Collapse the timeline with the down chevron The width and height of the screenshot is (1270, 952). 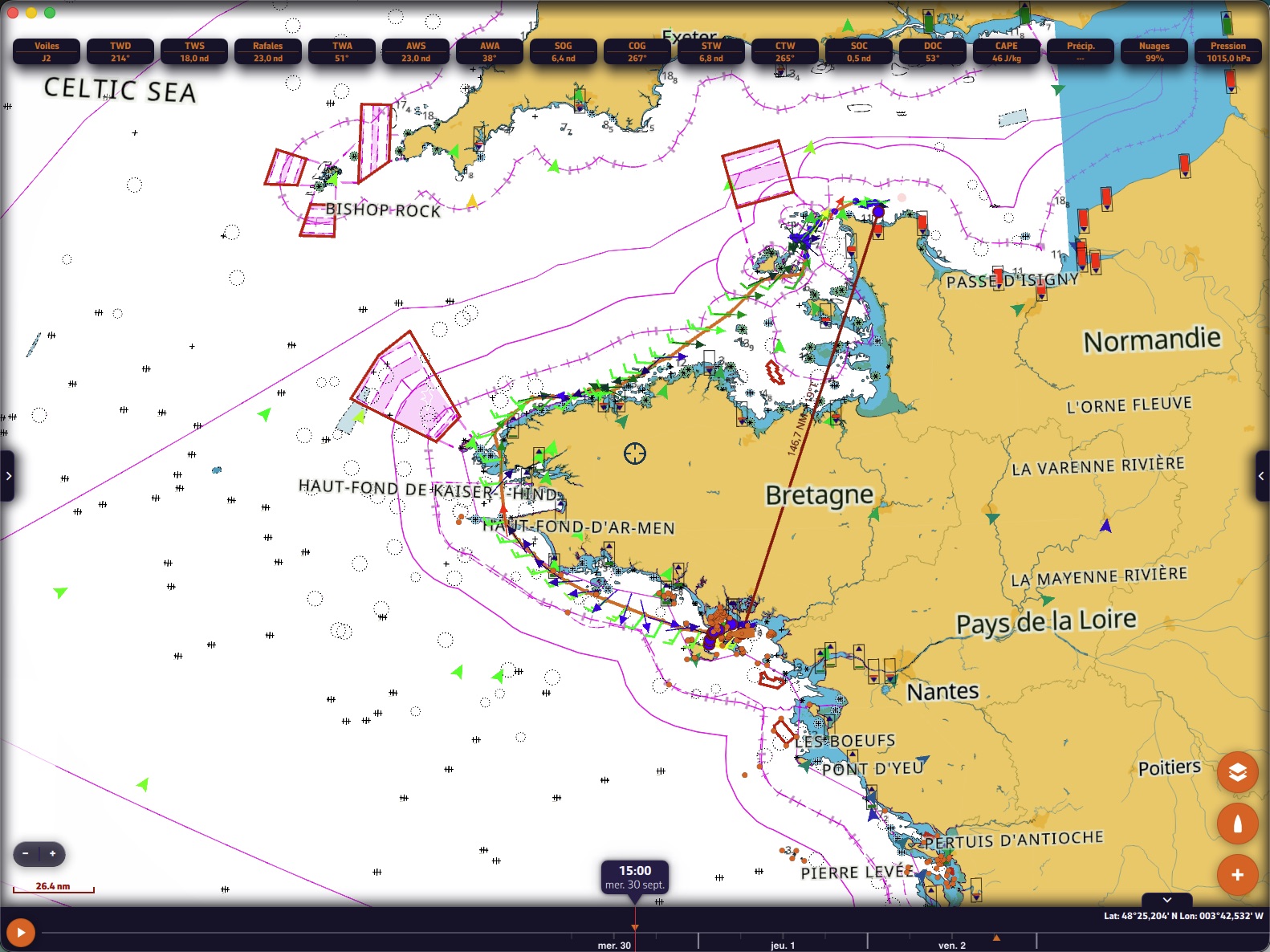(1167, 900)
